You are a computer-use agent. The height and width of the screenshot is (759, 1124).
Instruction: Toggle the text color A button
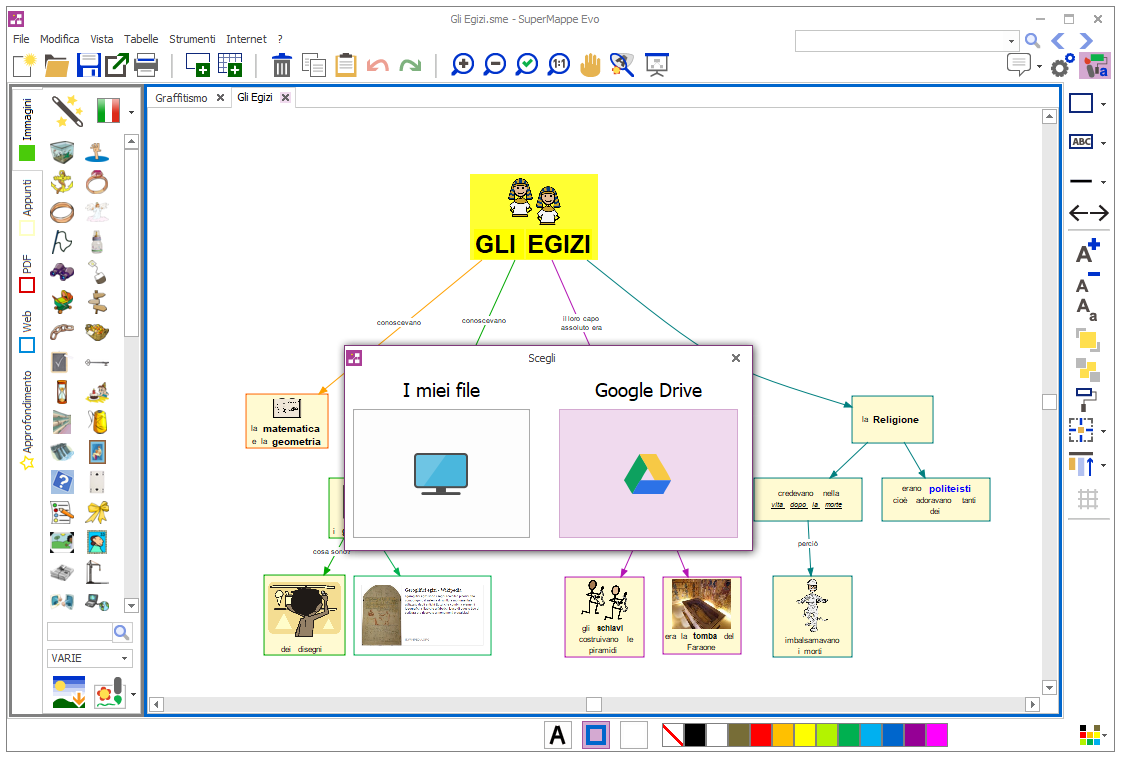(558, 735)
